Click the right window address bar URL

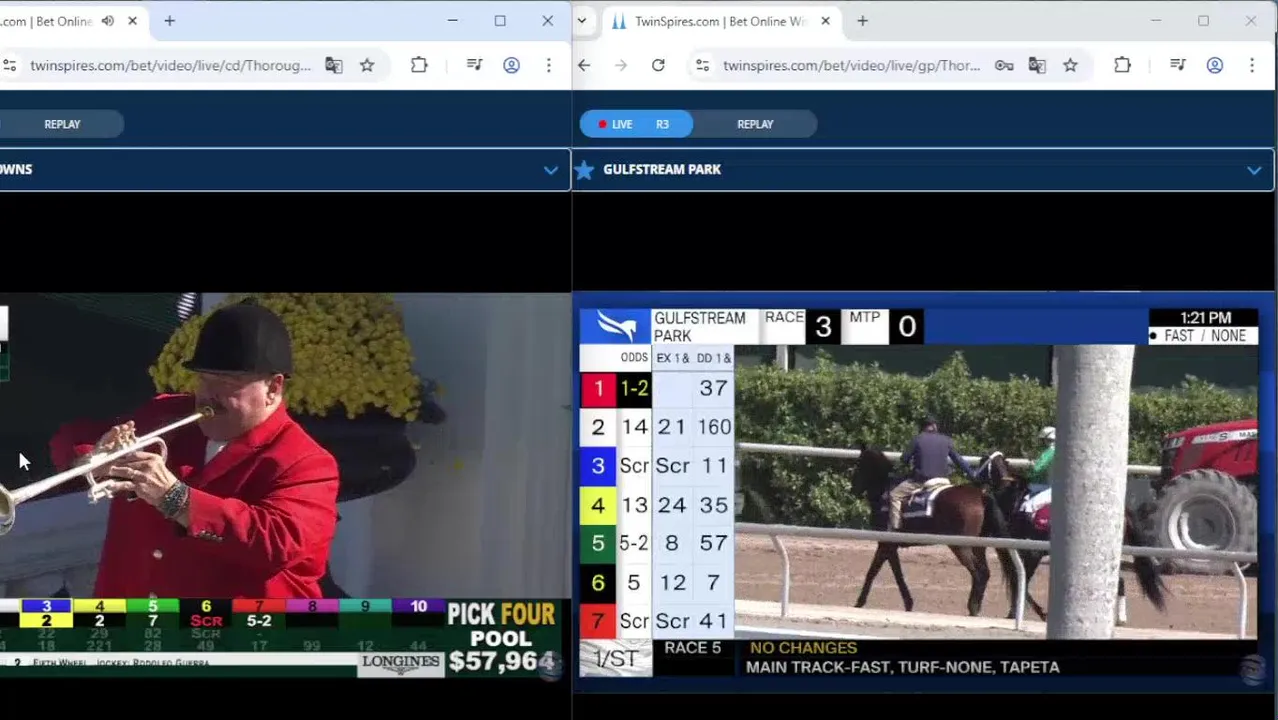tap(851, 65)
